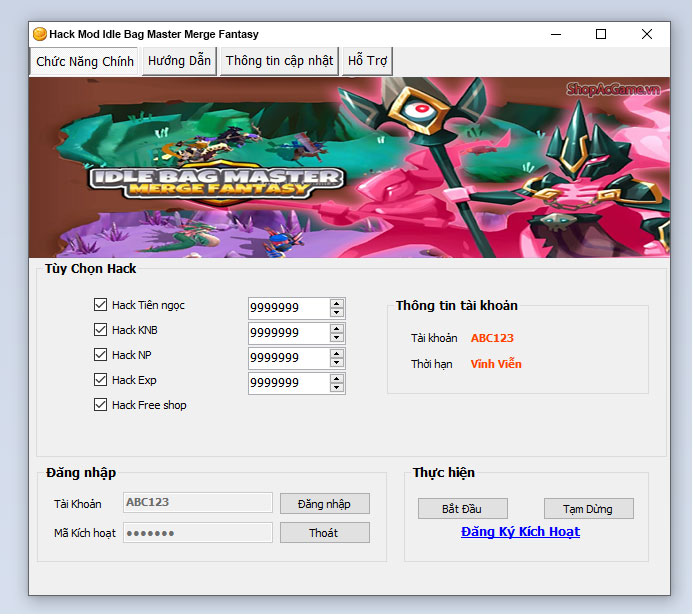
Task: Switch to the Chức Năng Chính tab
Action: pyautogui.click(x=84, y=61)
